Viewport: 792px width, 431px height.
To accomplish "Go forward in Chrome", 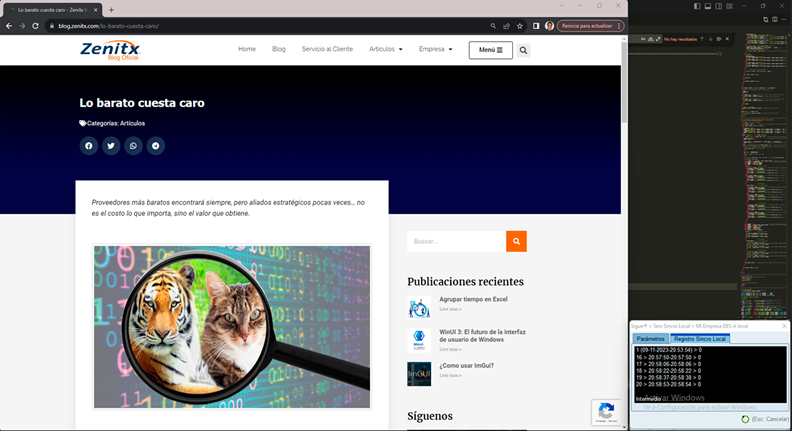I will point(22,26).
